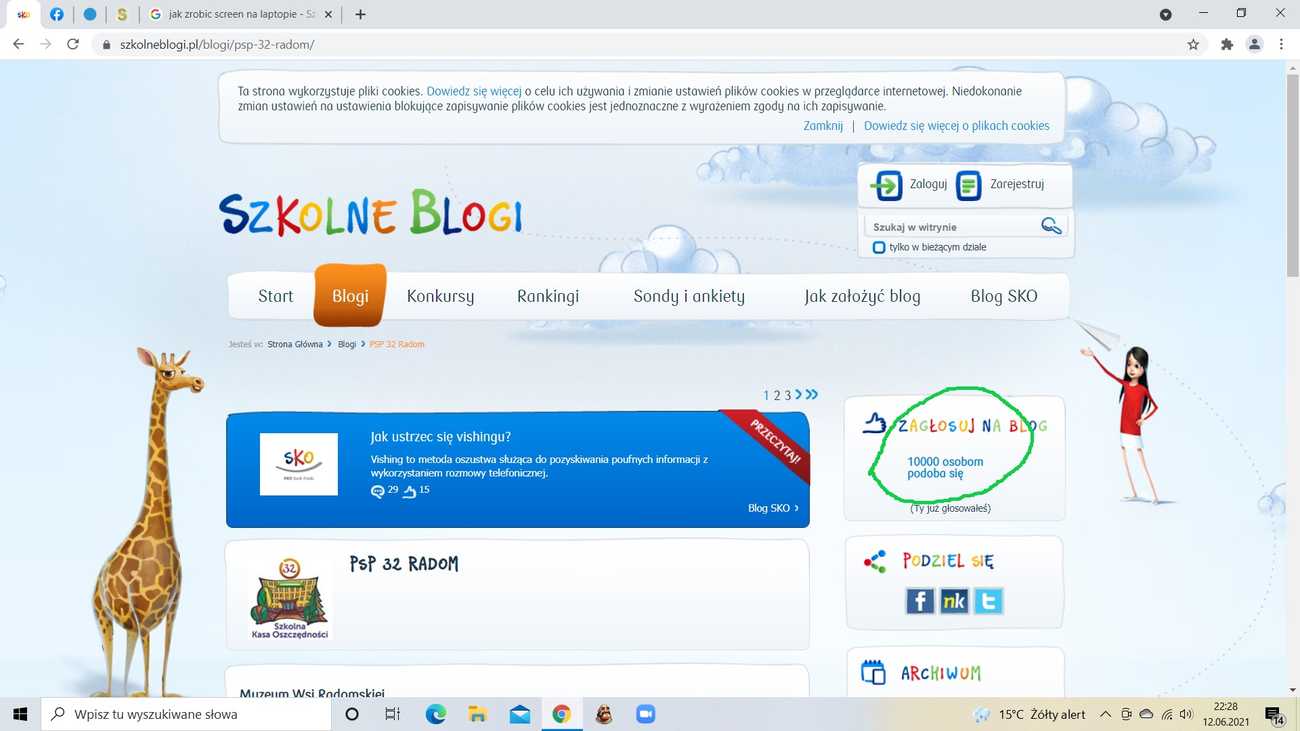This screenshot has width=1300, height=731.
Task: Switch to 'jak zrobic screen' Google tab
Action: (240, 14)
